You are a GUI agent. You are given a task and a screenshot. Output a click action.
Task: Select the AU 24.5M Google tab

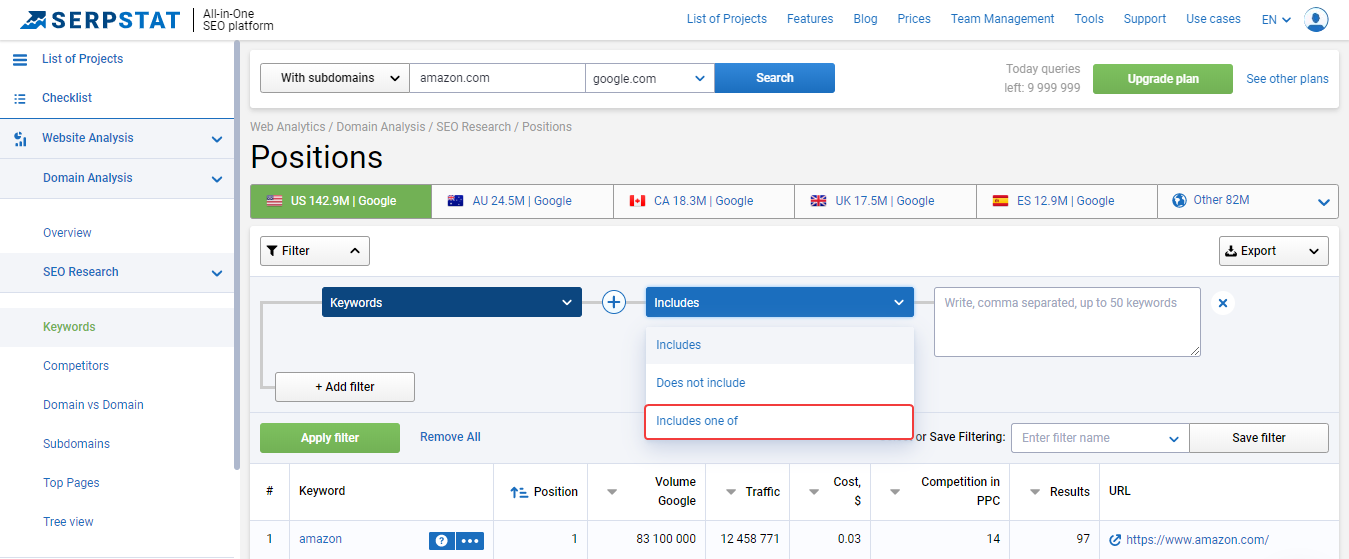[523, 201]
